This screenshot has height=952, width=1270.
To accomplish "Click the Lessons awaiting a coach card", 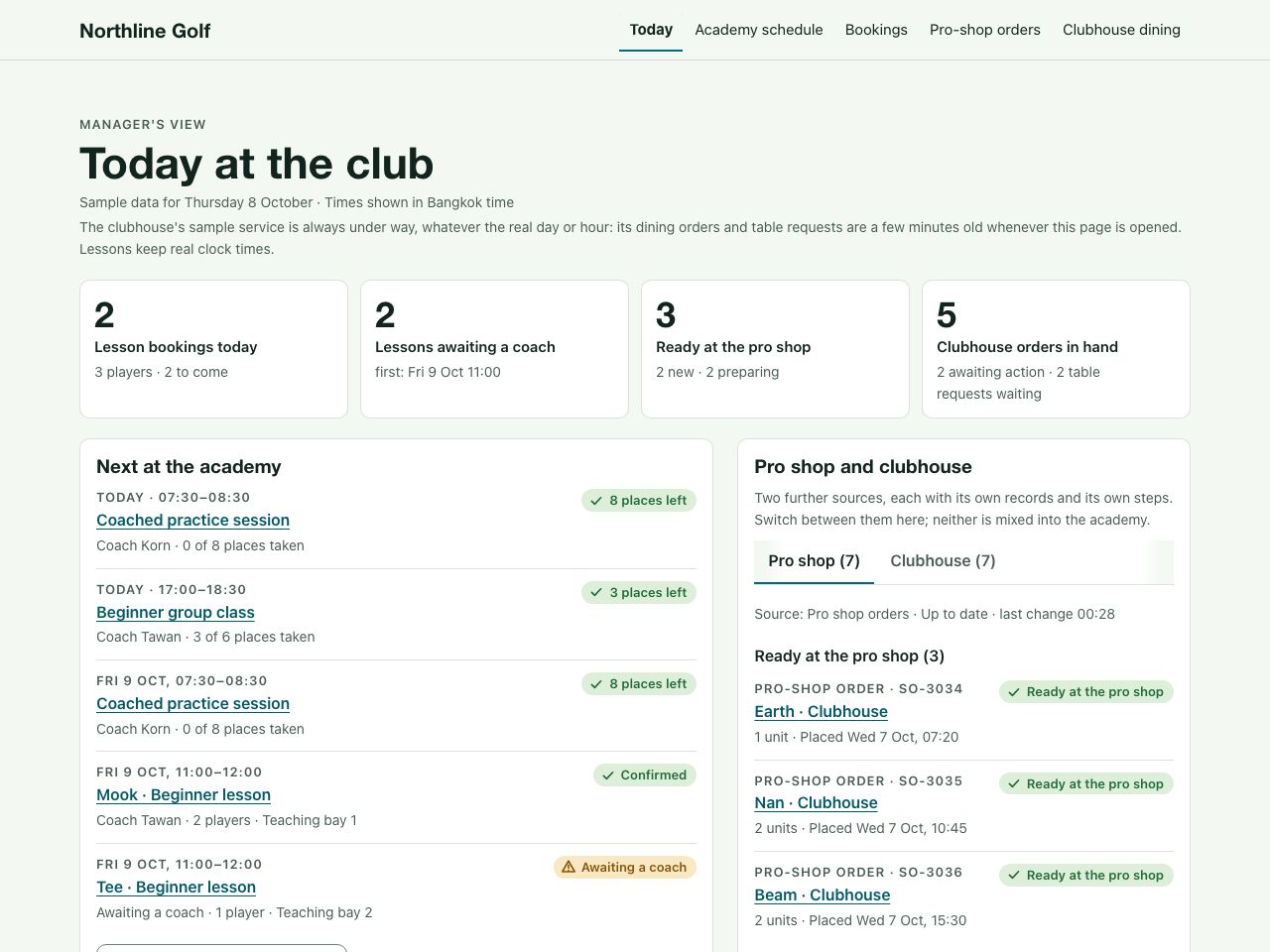I will pyautogui.click(x=494, y=349).
